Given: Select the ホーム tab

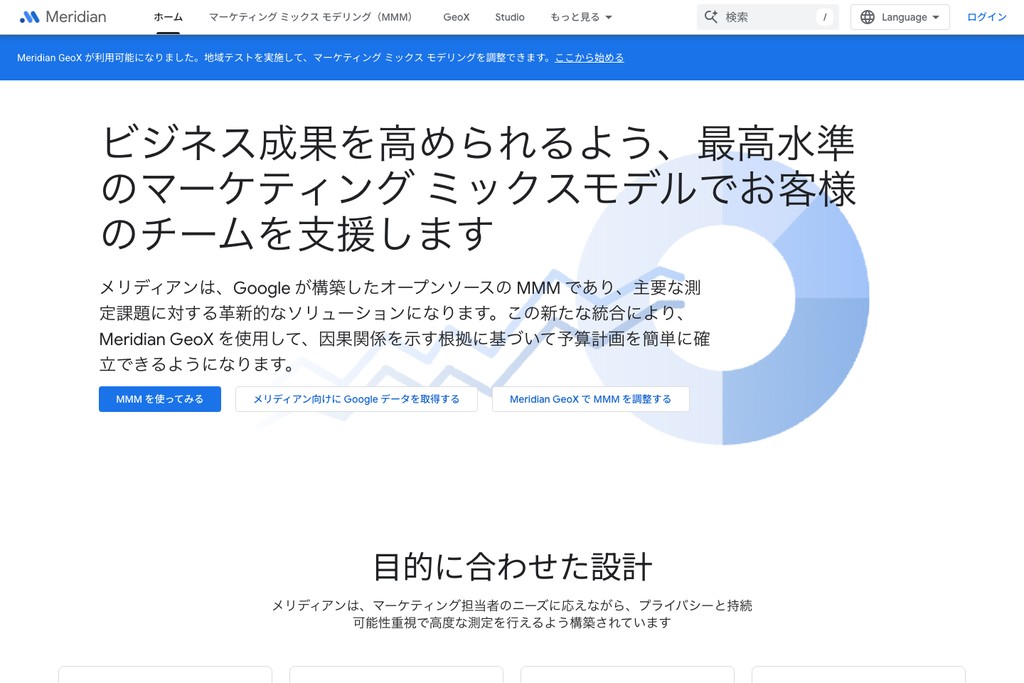Looking at the screenshot, I should (168, 17).
